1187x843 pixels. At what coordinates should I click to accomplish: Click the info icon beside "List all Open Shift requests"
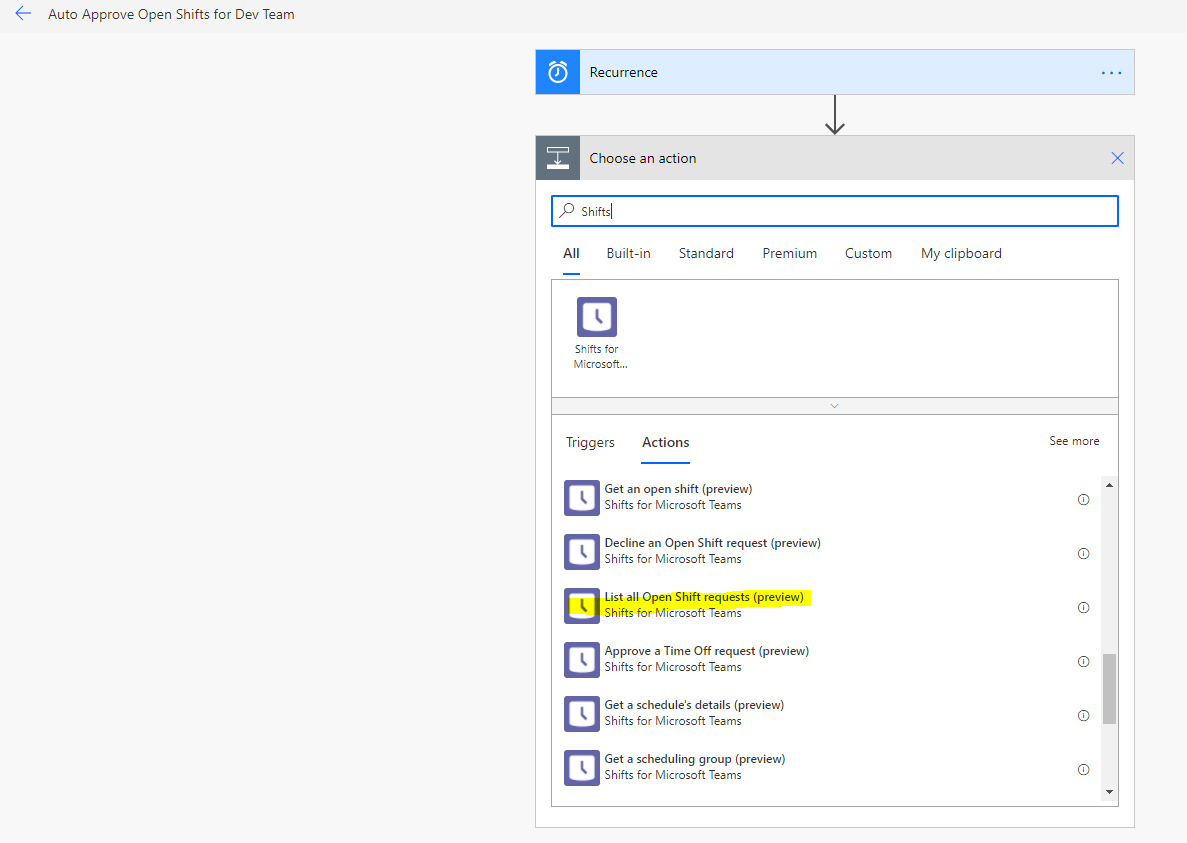1083,607
